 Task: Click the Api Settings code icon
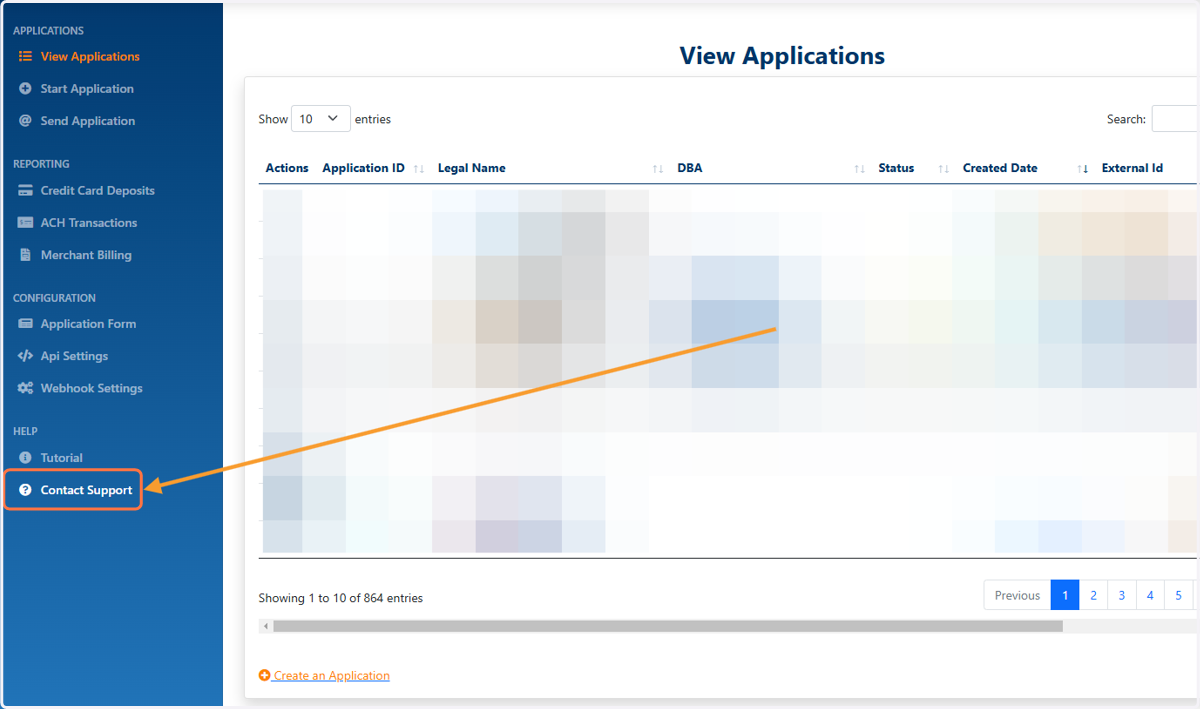tap(26, 356)
